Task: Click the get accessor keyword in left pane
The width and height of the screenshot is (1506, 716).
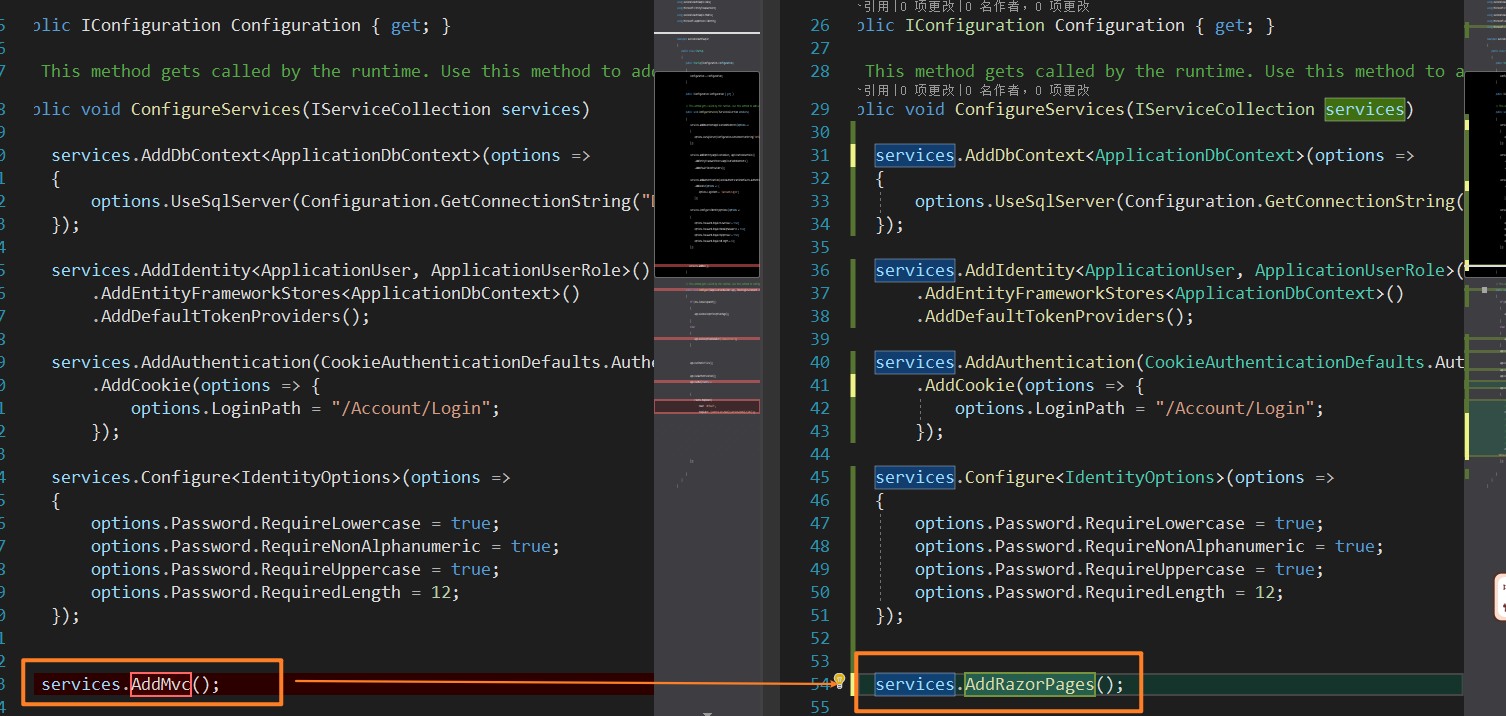Action: pos(406,25)
